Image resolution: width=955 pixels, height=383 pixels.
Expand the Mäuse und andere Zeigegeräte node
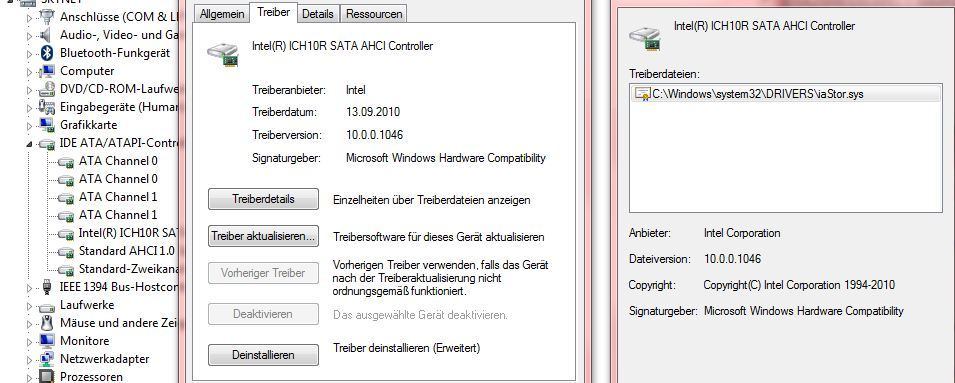click(29, 323)
